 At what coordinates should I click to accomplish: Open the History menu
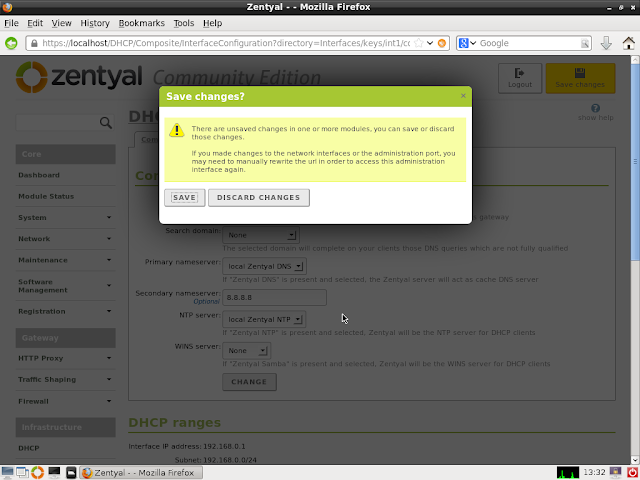pos(95,23)
